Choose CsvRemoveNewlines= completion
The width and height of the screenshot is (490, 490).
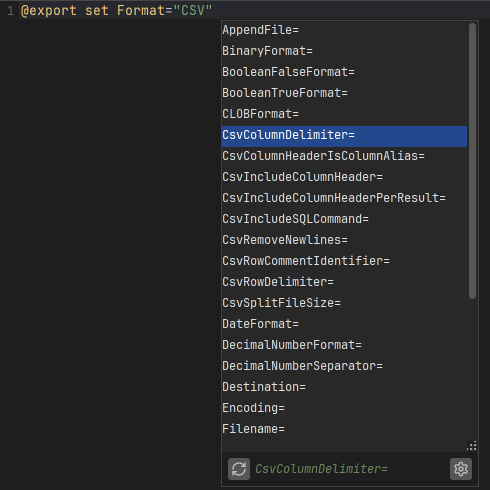coord(344,240)
